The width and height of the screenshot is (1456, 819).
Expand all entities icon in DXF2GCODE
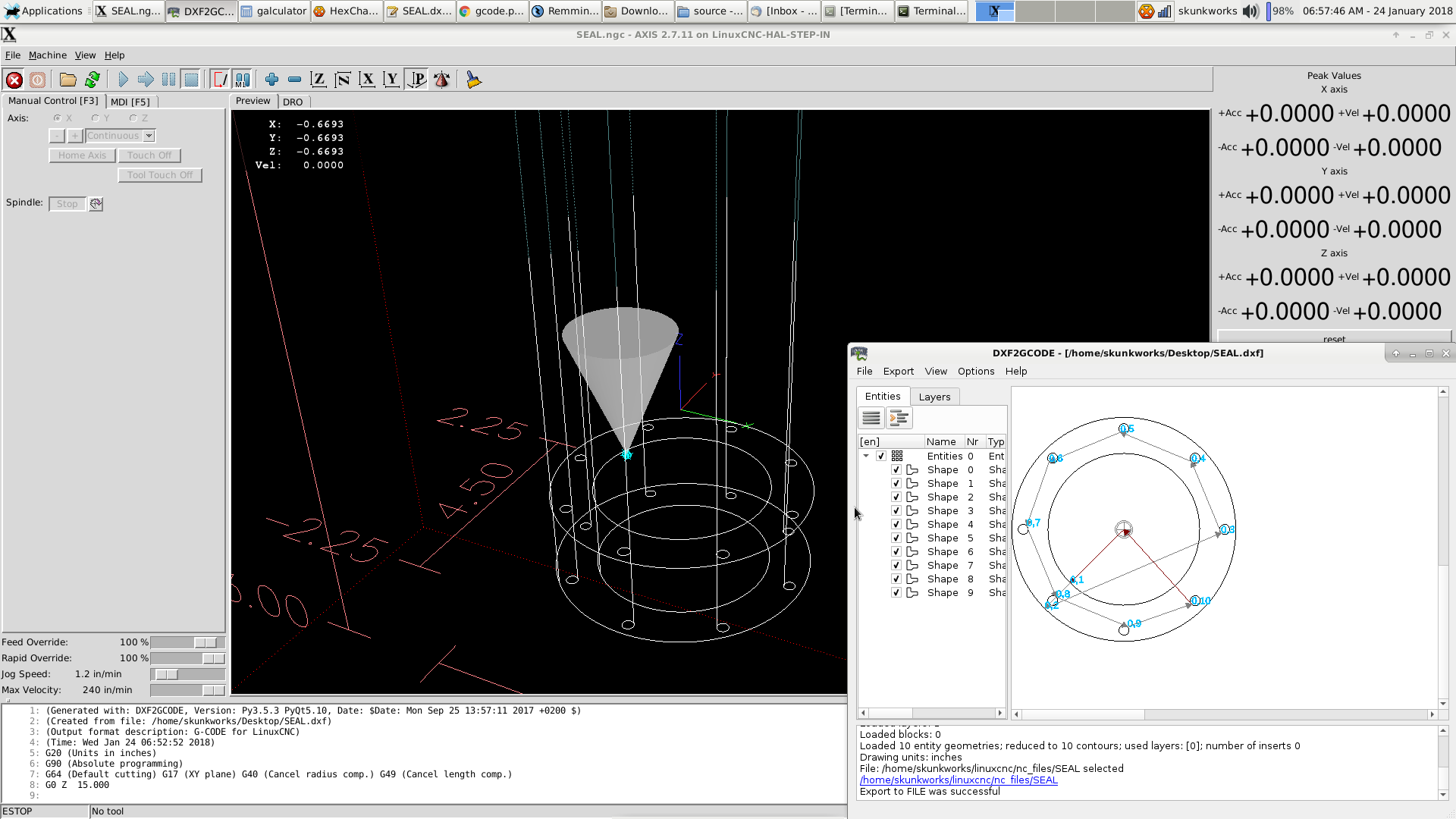point(899,418)
